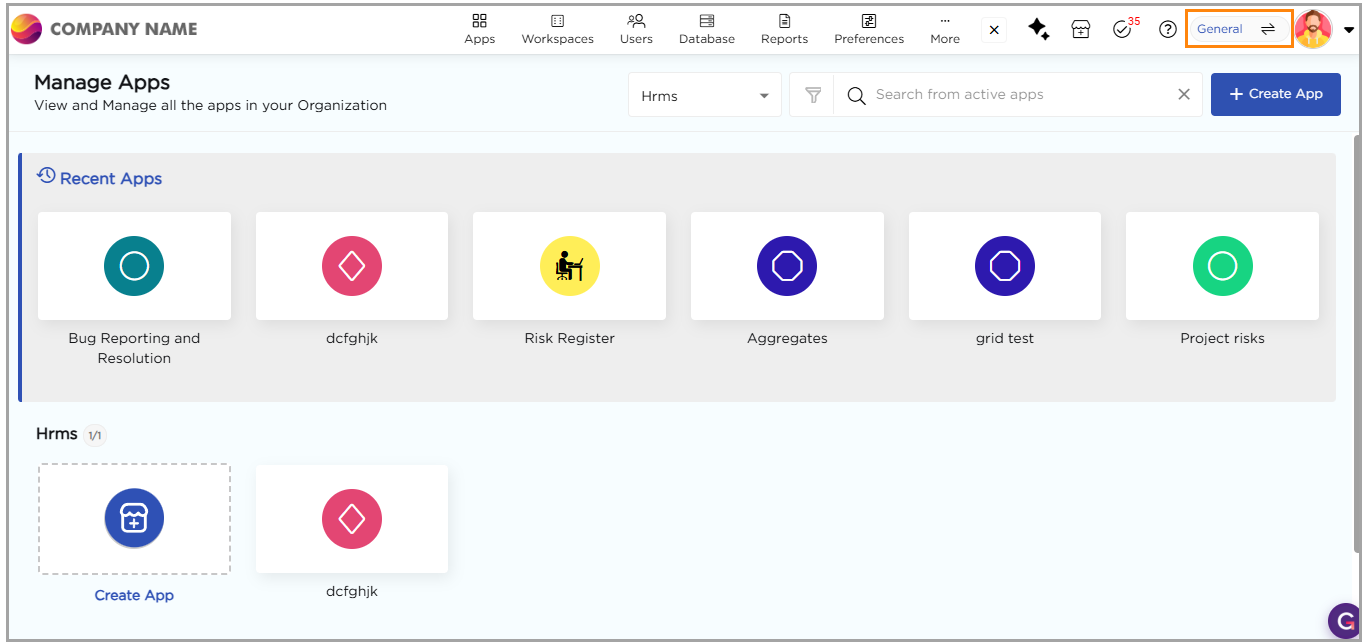Expand the Hrms category dropdown

click(704, 96)
